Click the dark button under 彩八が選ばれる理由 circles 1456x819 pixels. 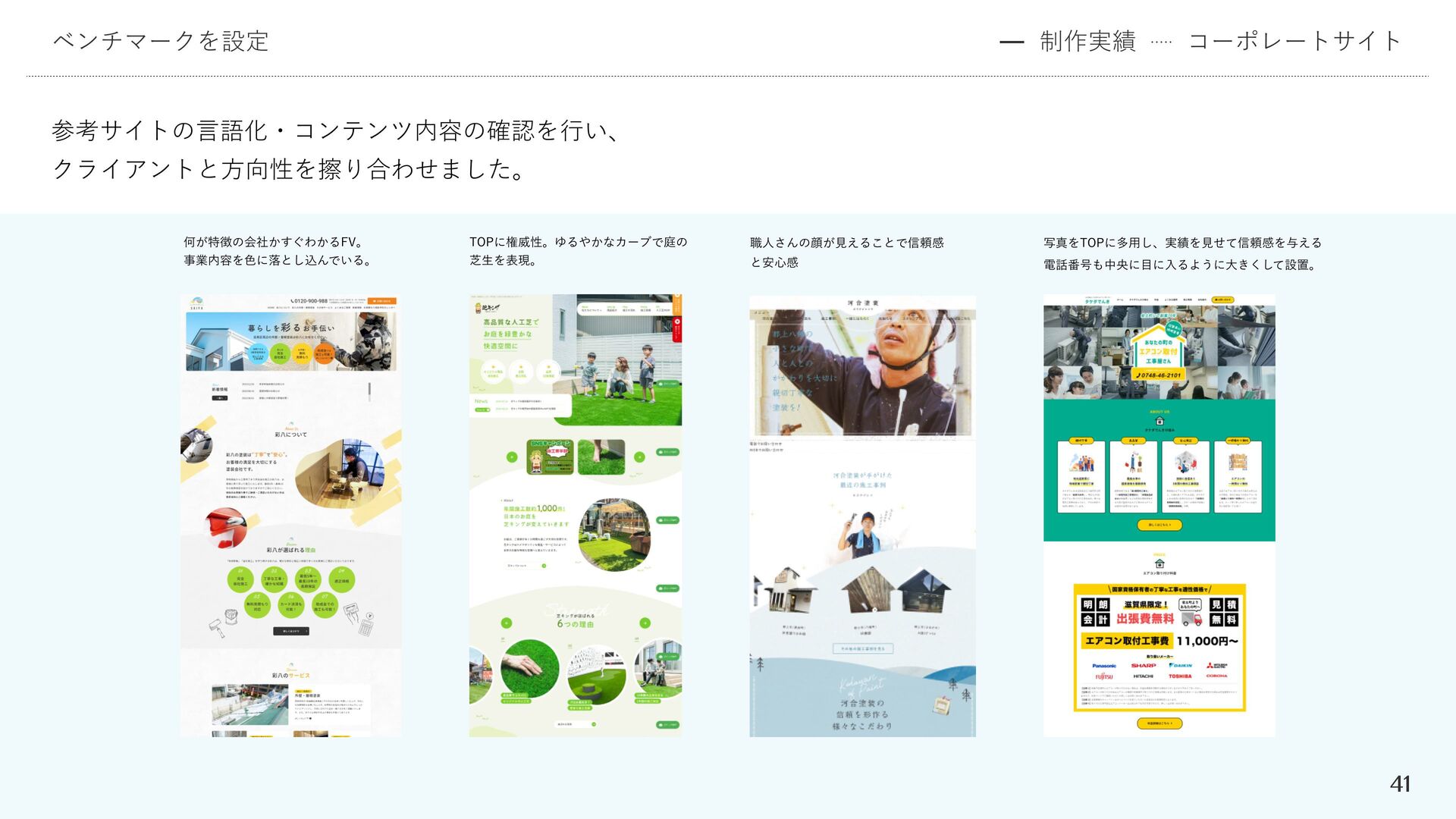coord(291,631)
